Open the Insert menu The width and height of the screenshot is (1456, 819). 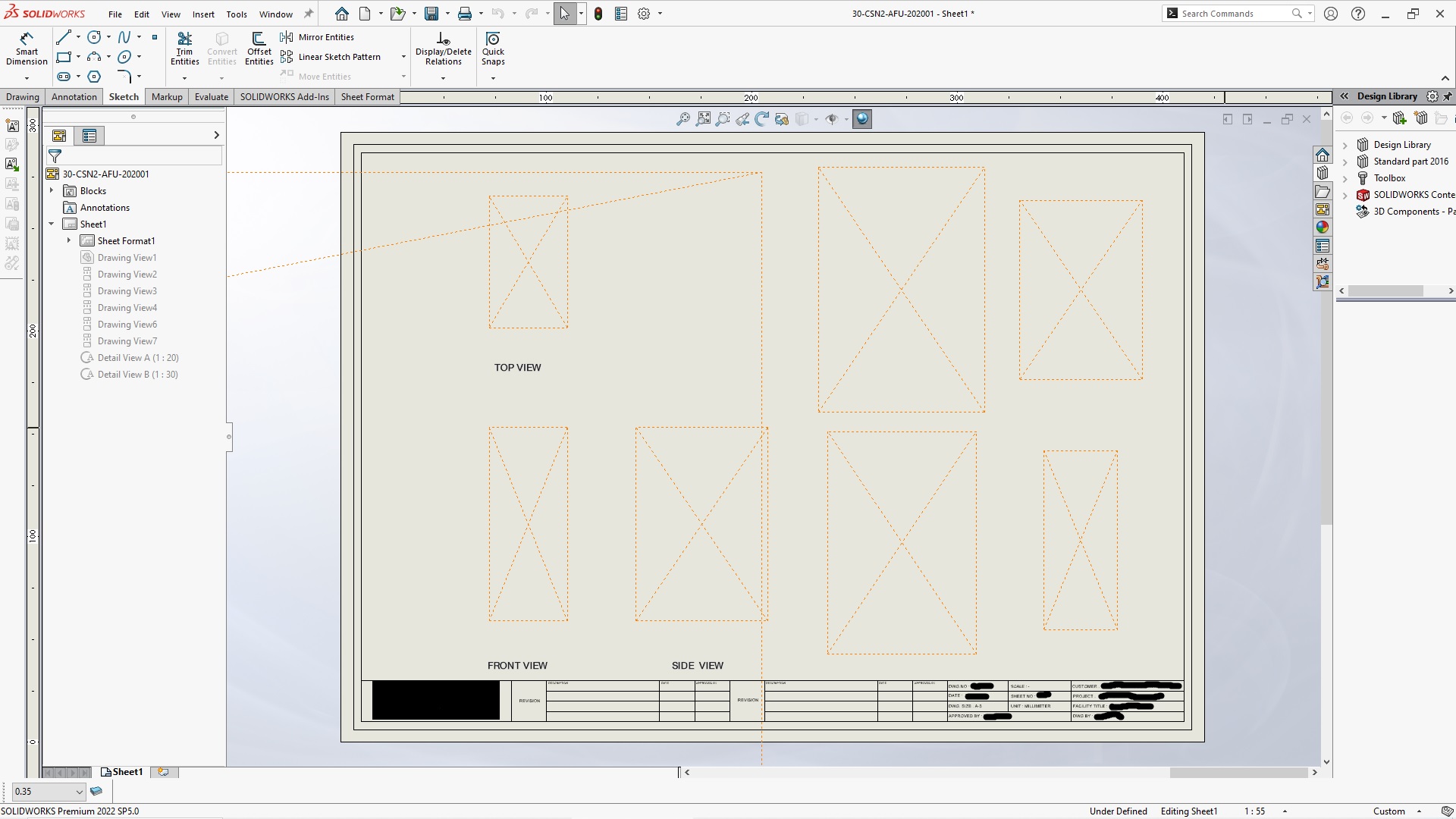click(x=203, y=14)
